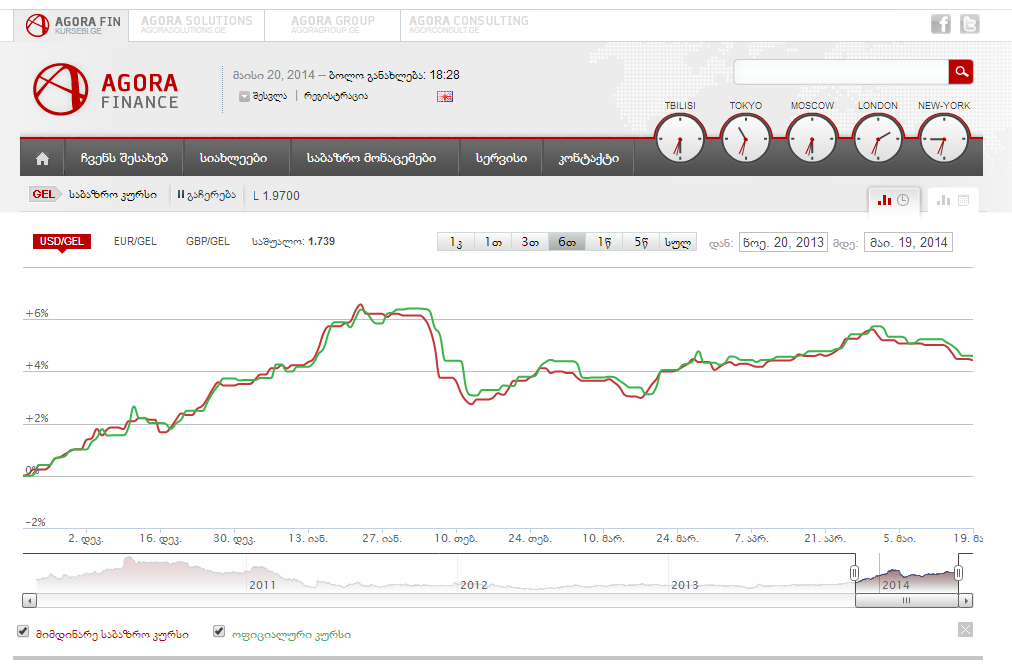Image resolution: width=1012 pixels, height=672 pixels.
Task: Open the start date picker ნოე. 20, 2013
Action: tap(783, 242)
